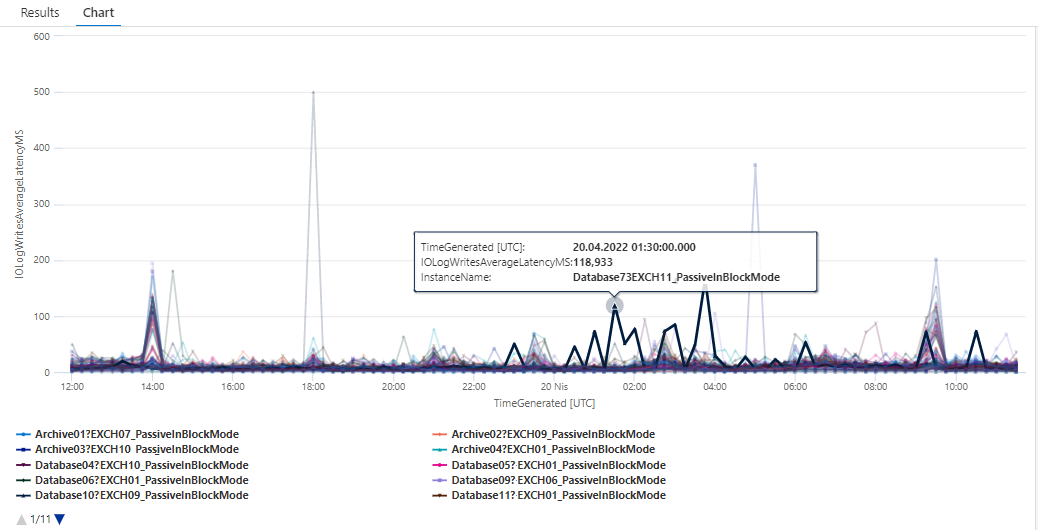Click the IOLogWritesAverageLatencyMS axis title
The width and height of the screenshot is (1038, 530).
pos(20,206)
